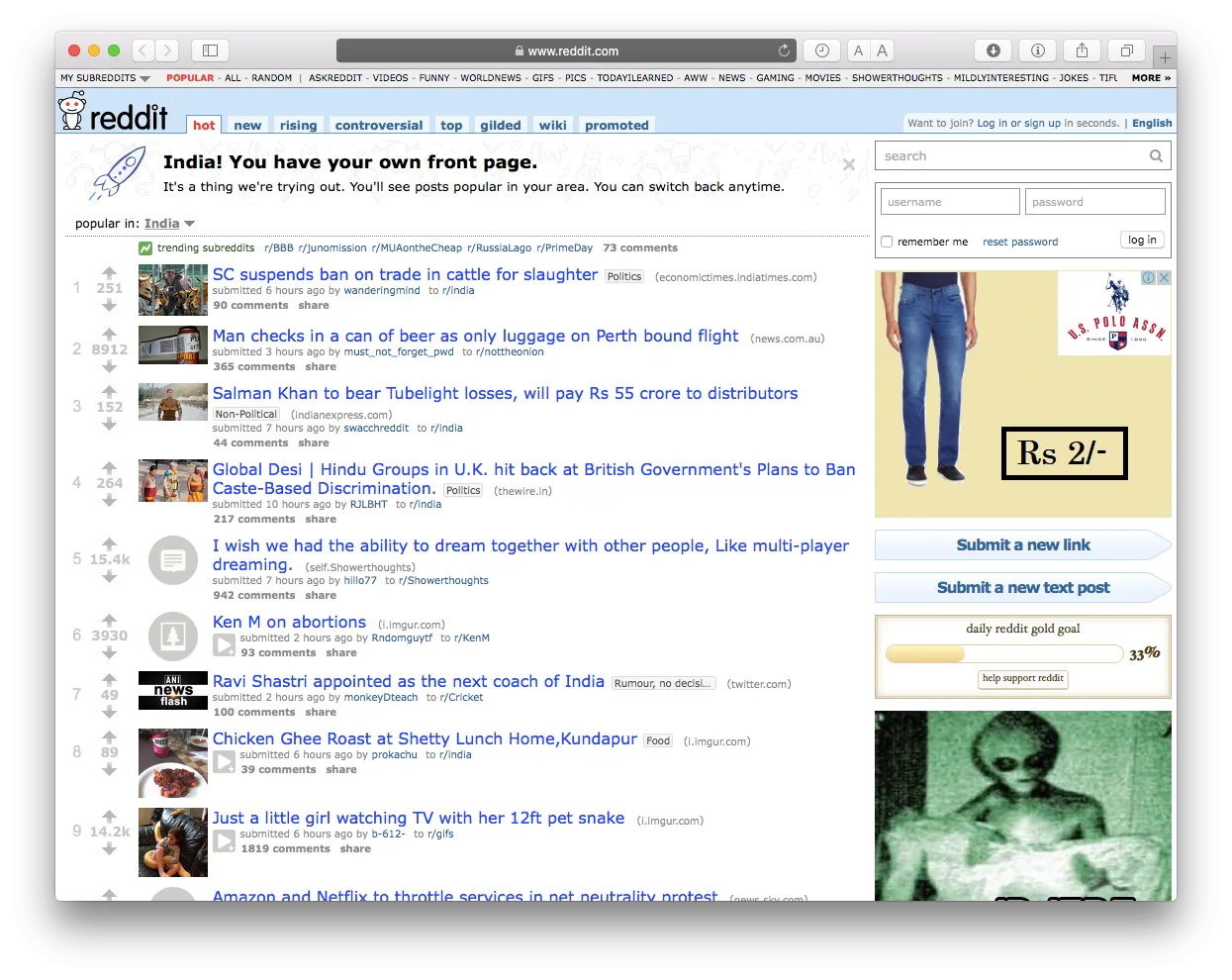The height and width of the screenshot is (980, 1232).
Task: Downvote the can of beer luggage post
Action: click(x=110, y=366)
